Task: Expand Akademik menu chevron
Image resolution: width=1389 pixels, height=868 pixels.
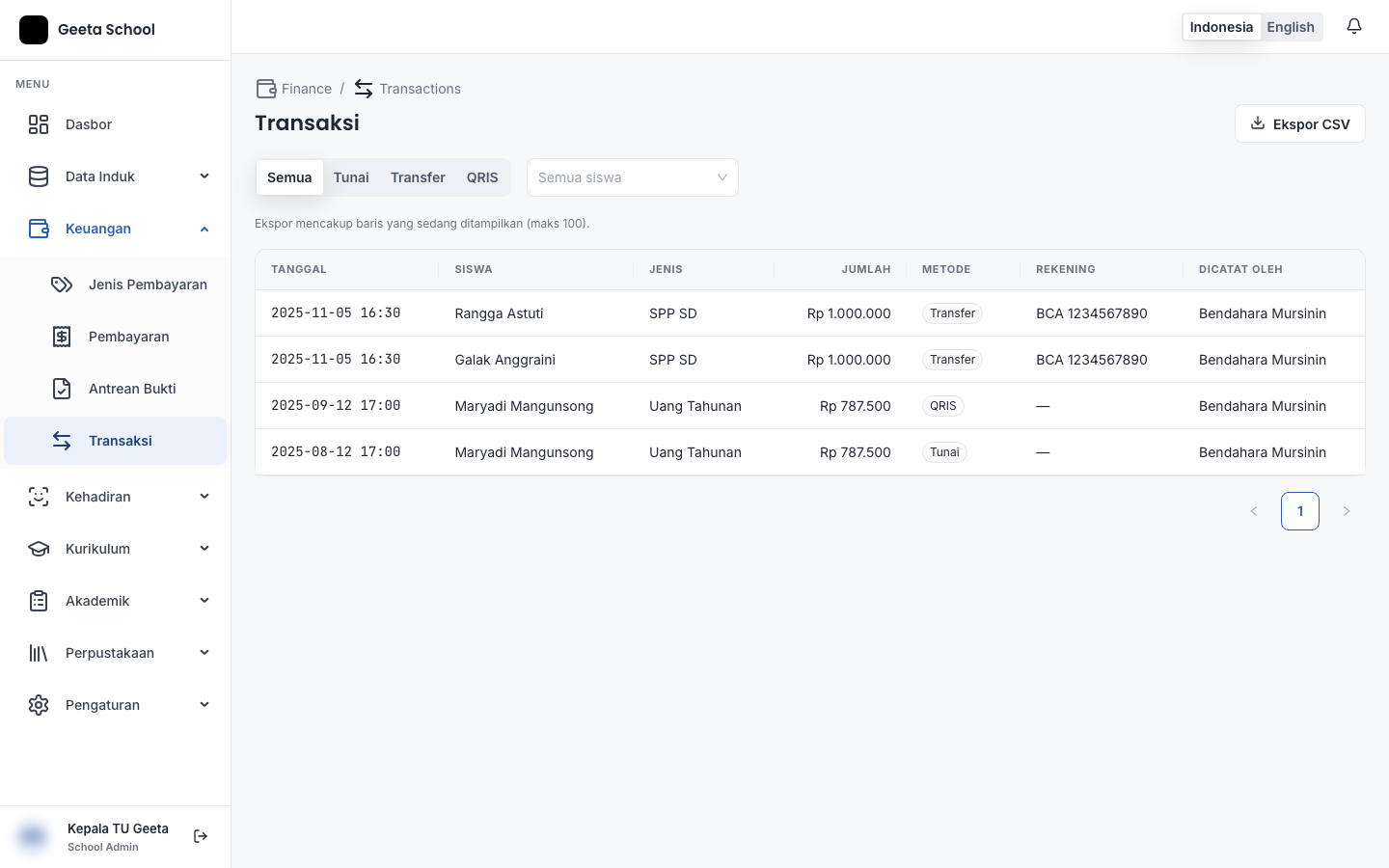Action: pyautogui.click(x=204, y=600)
